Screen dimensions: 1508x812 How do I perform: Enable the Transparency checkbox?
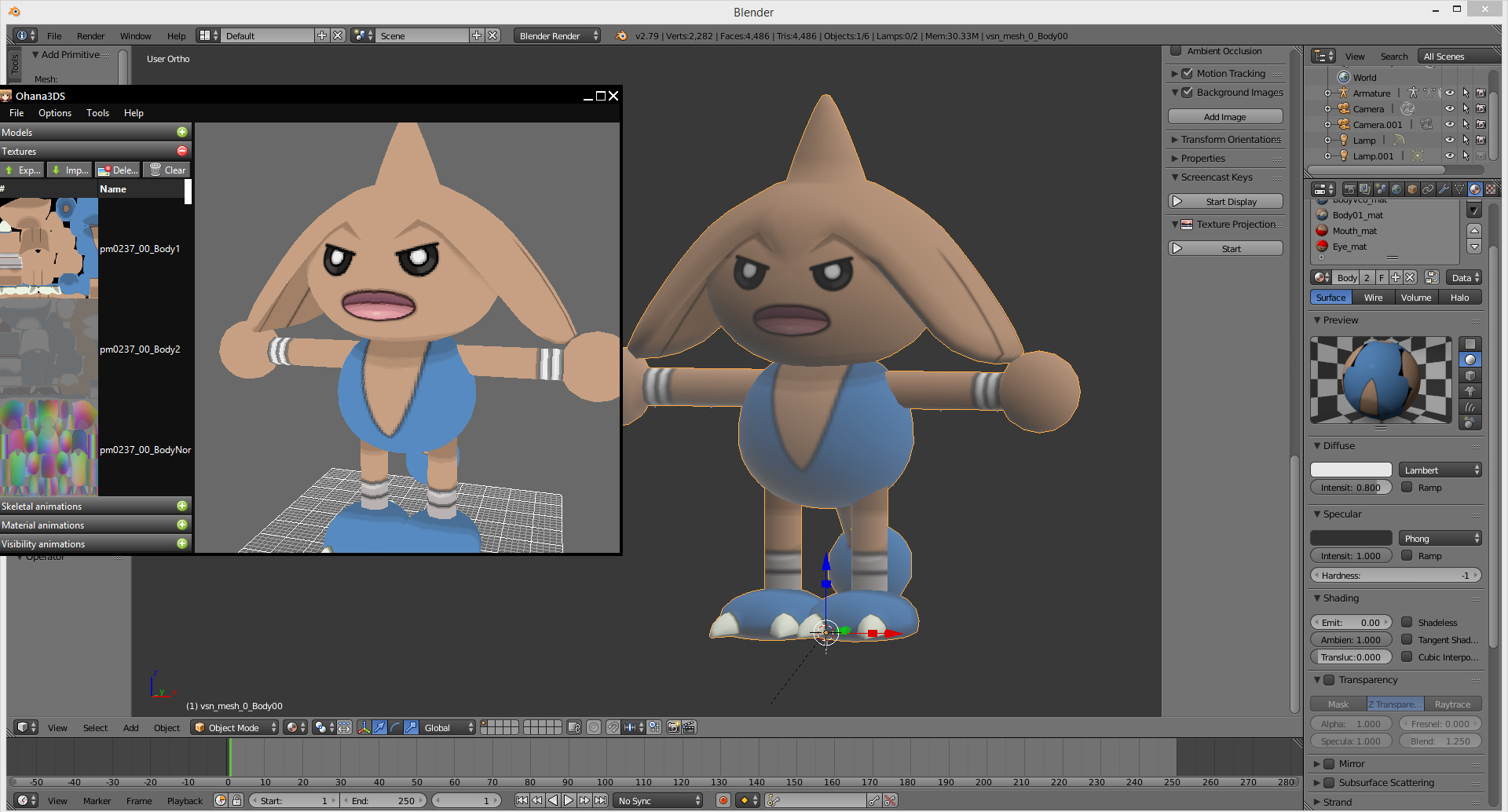click(1329, 679)
